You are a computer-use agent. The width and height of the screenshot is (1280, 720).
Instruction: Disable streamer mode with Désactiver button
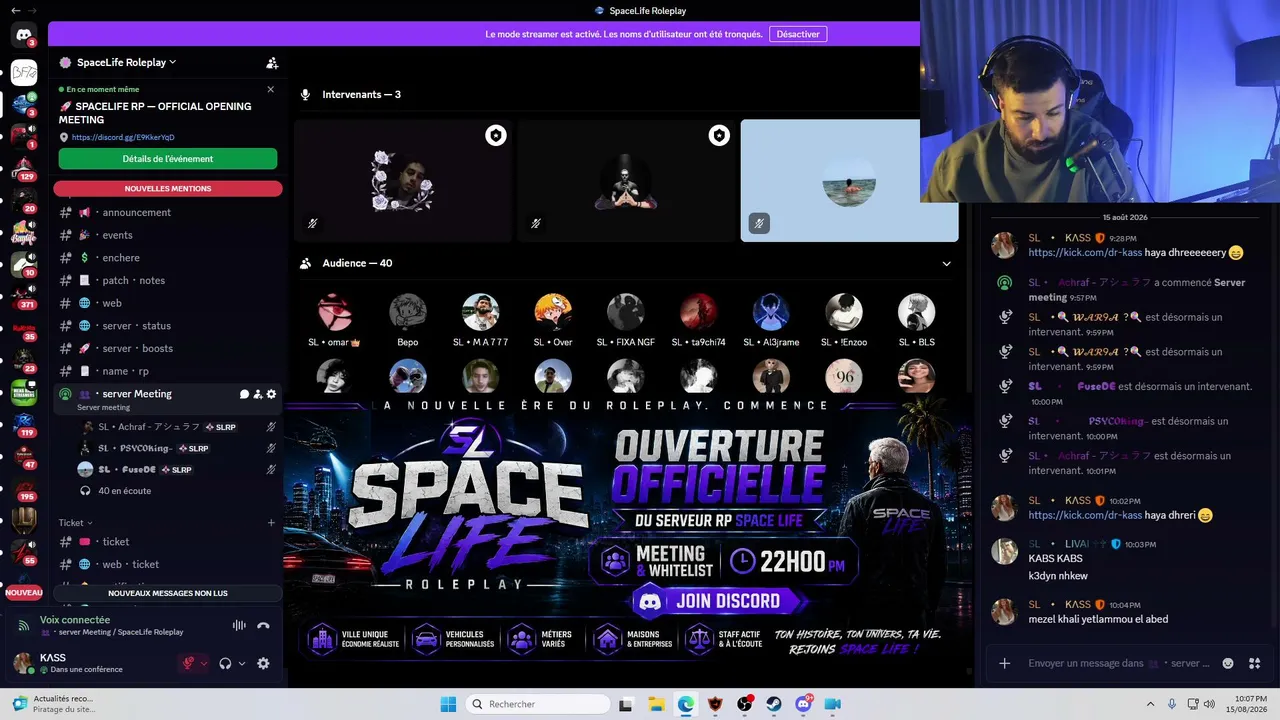click(x=798, y=34)
